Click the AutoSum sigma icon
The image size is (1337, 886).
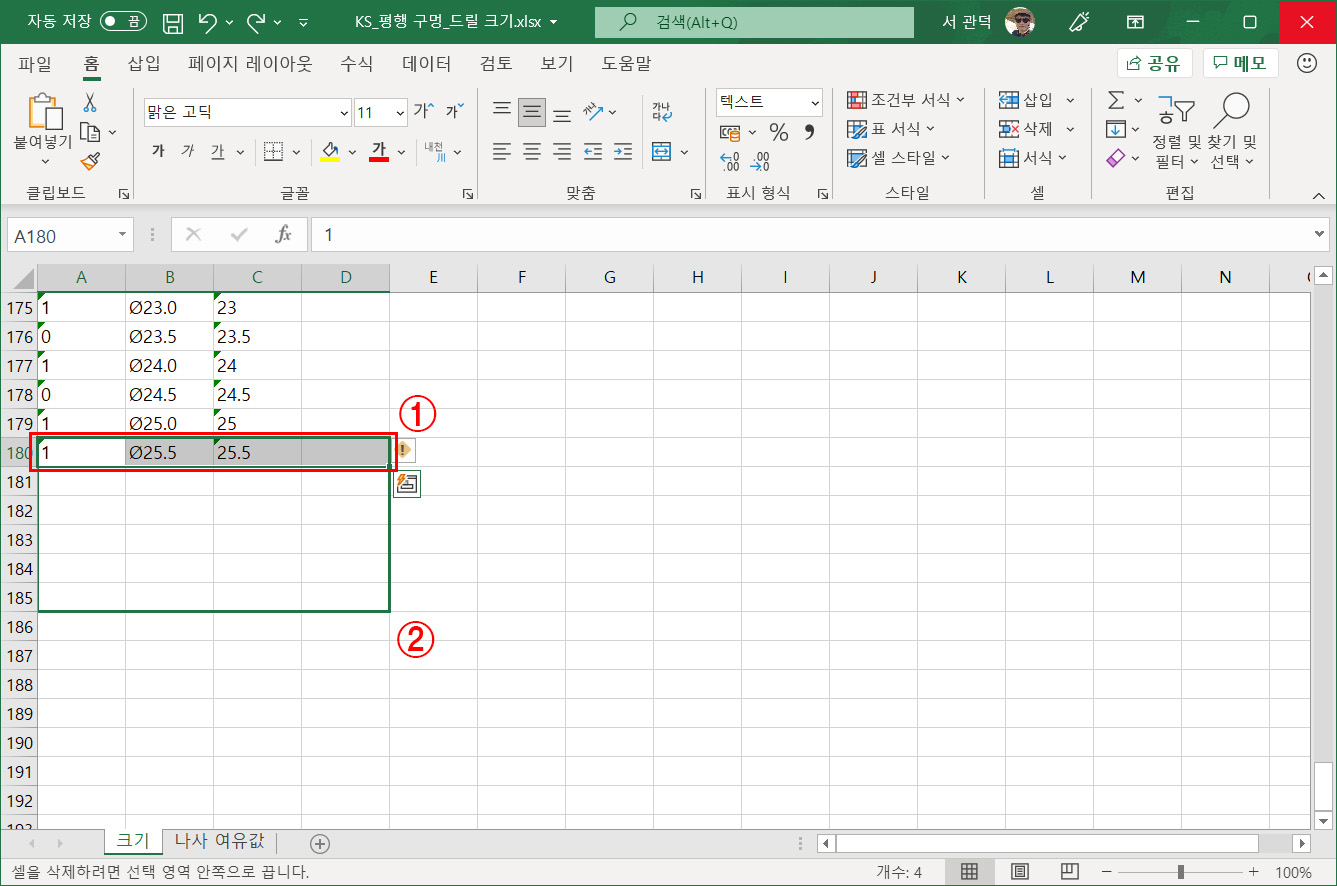1118,99
